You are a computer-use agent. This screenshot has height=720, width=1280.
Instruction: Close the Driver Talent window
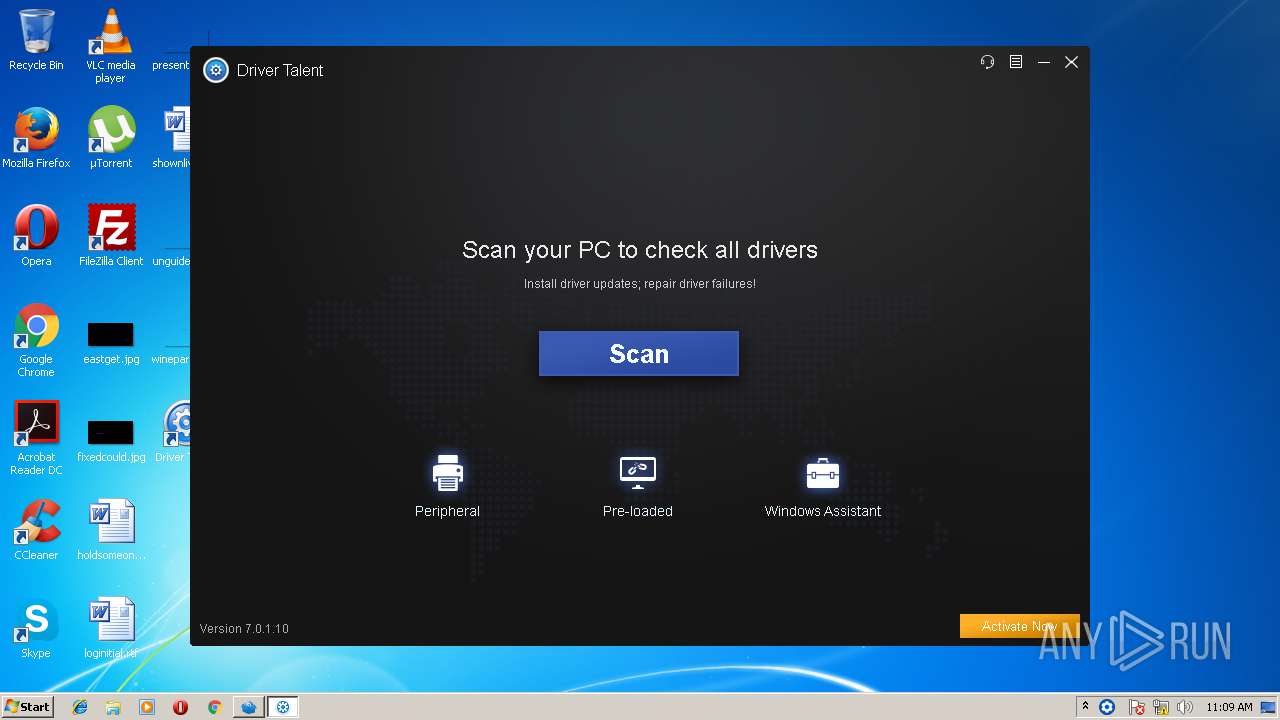point(1071,62)
